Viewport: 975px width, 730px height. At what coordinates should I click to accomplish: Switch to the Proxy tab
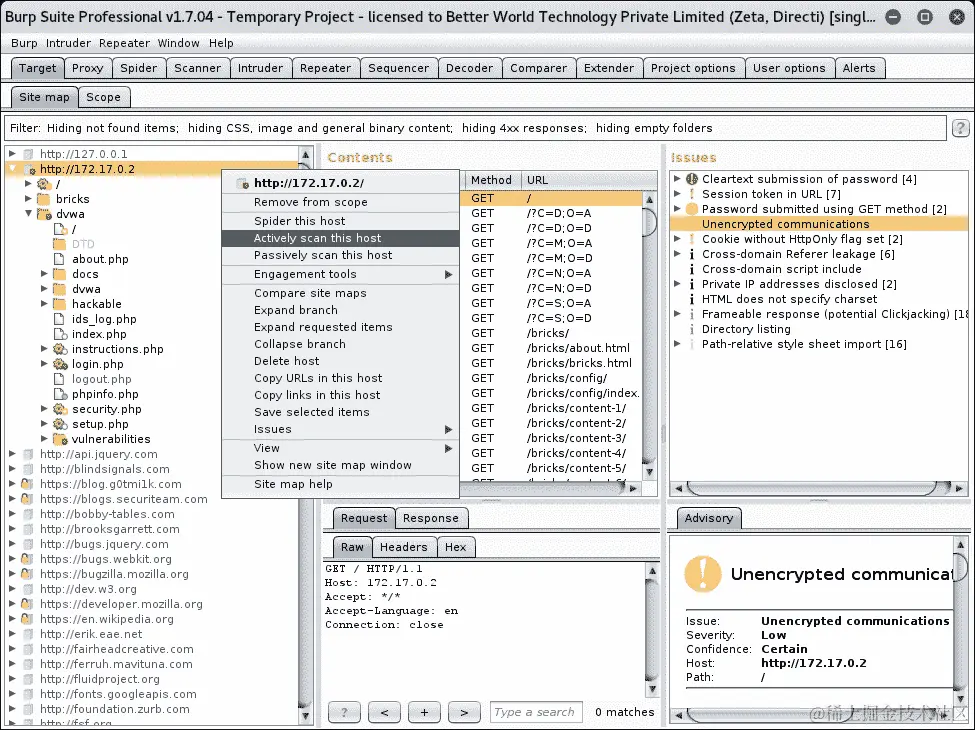[88, 68]
